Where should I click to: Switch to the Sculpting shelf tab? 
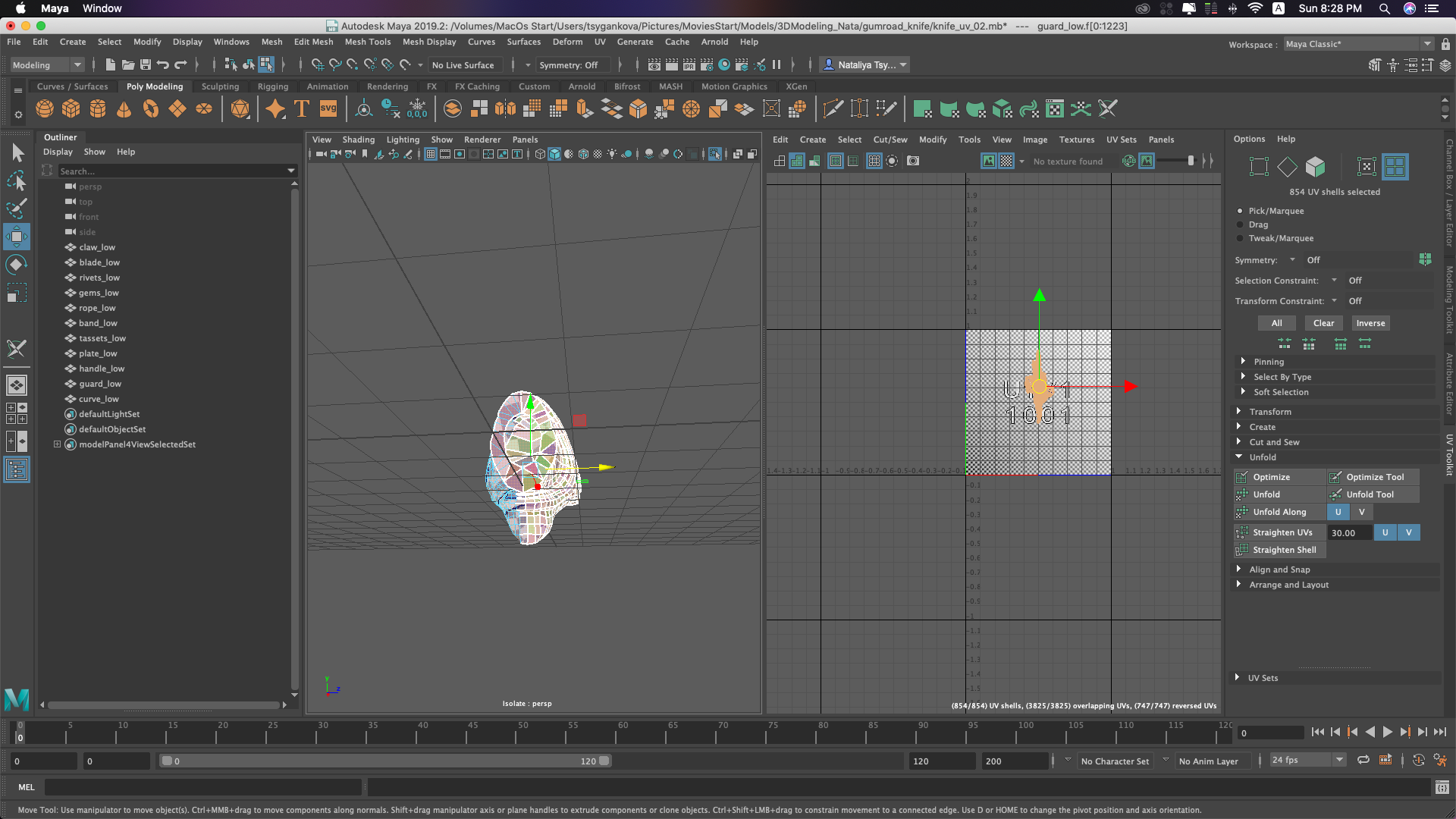tap(220, 86)
